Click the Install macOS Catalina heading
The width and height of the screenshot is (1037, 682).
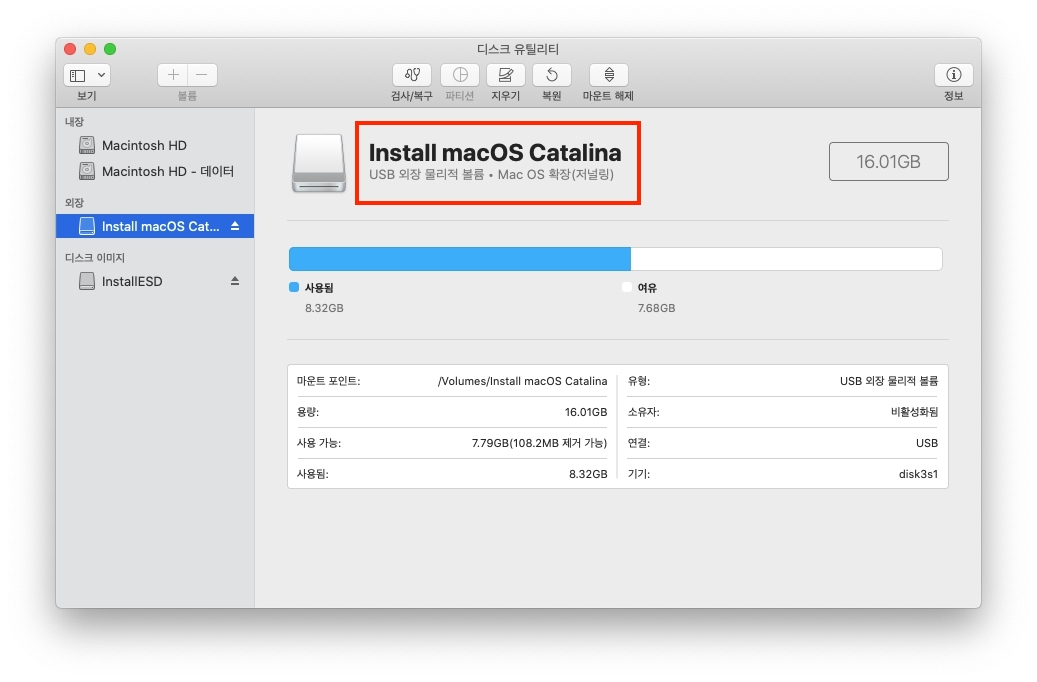(495, 153)
